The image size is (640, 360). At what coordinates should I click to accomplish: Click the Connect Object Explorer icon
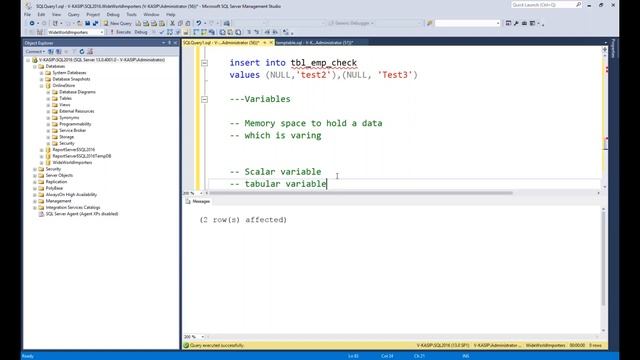(51, 51)
